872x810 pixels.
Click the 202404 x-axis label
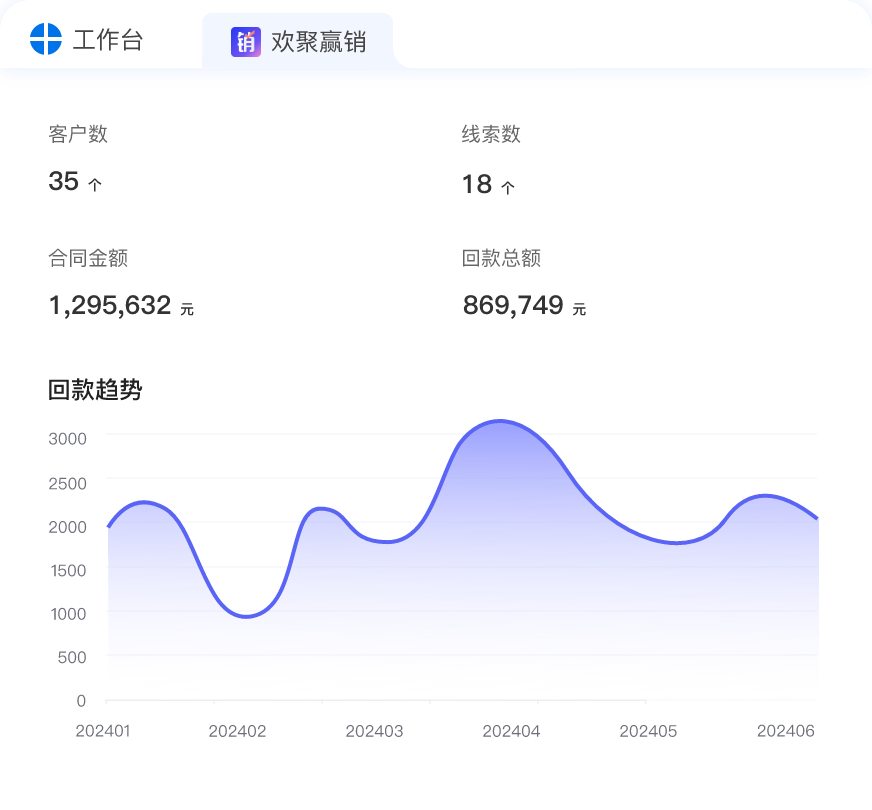coord(511,731)
